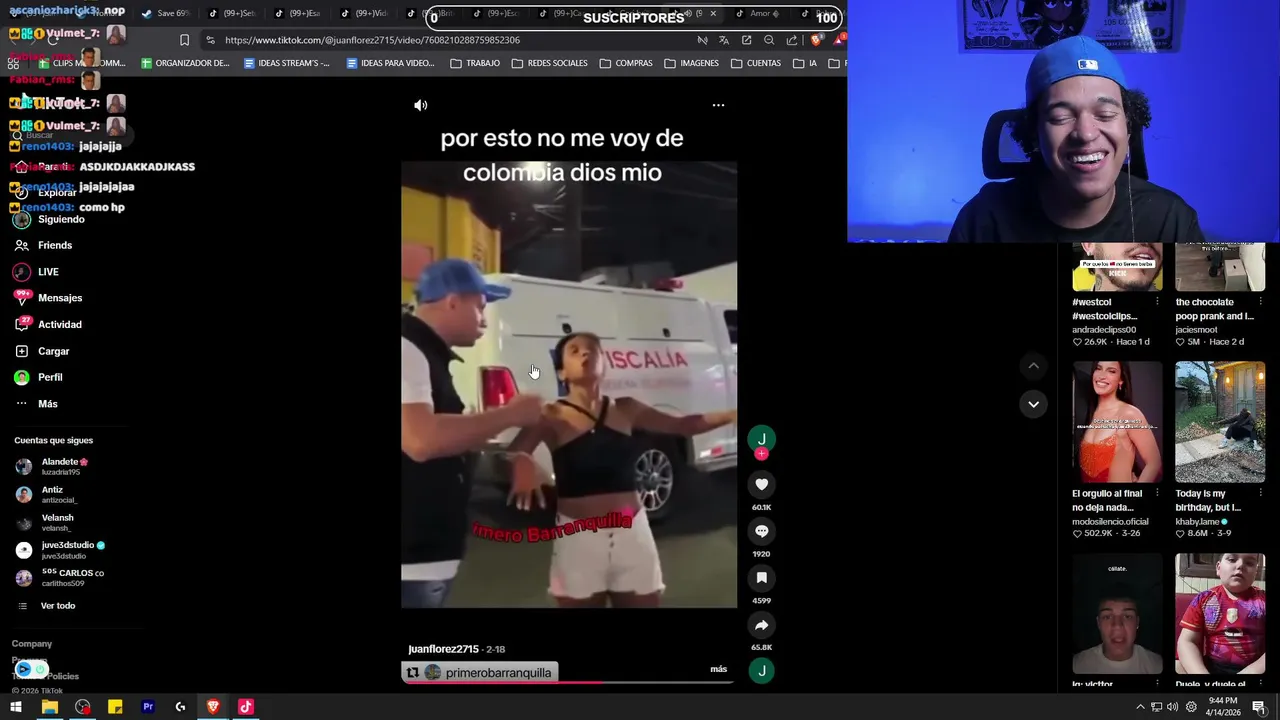Seek on the video progress bar
This screenshot has height=720, width=1280.
(x=568, y=683)
